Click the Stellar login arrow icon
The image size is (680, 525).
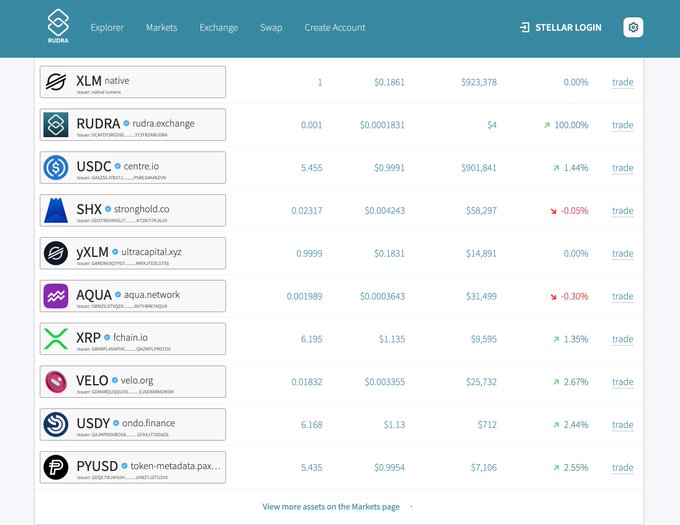pos(524,28)
